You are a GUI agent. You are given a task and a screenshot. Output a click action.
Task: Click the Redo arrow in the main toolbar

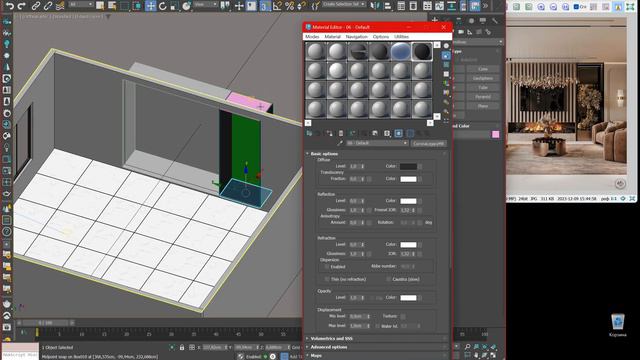pos(22,6)
